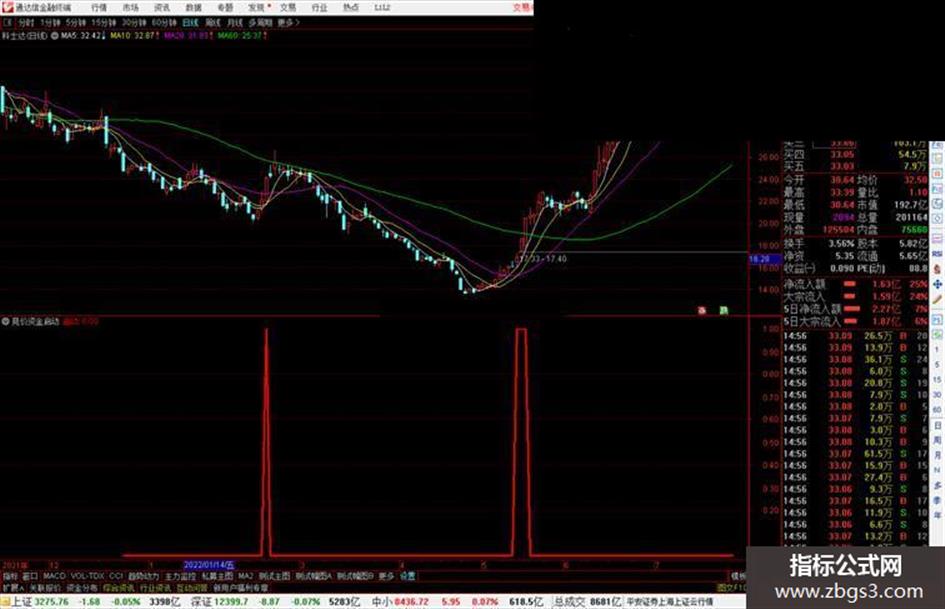Click sidebar 月 monthly shortcut
The image size is (945, 609).
pyautogui.click(x=937, y=456)
